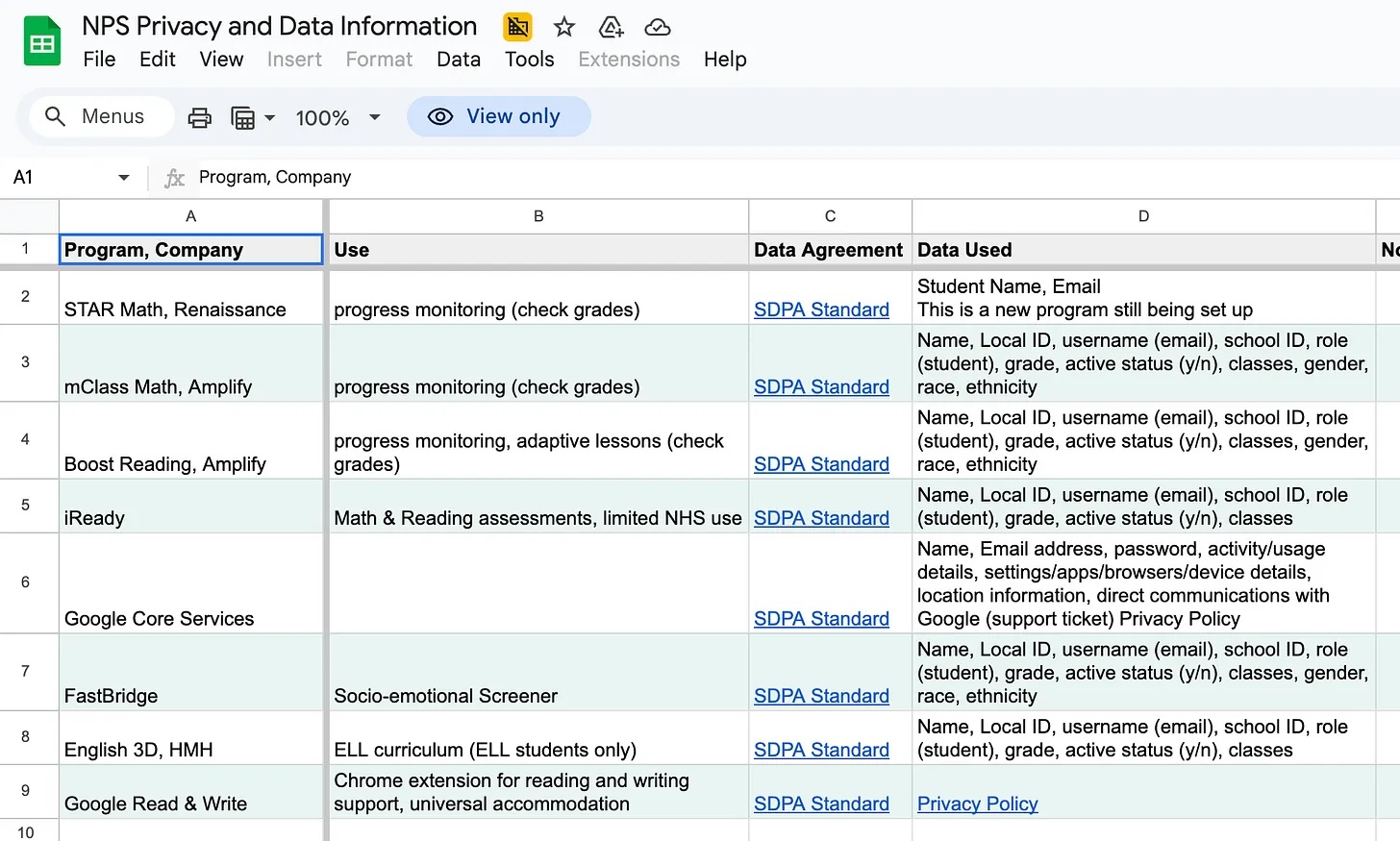Open SDPA Standard link for Google Core Services
1400x841 pixels.
click(x=821, y=619)
